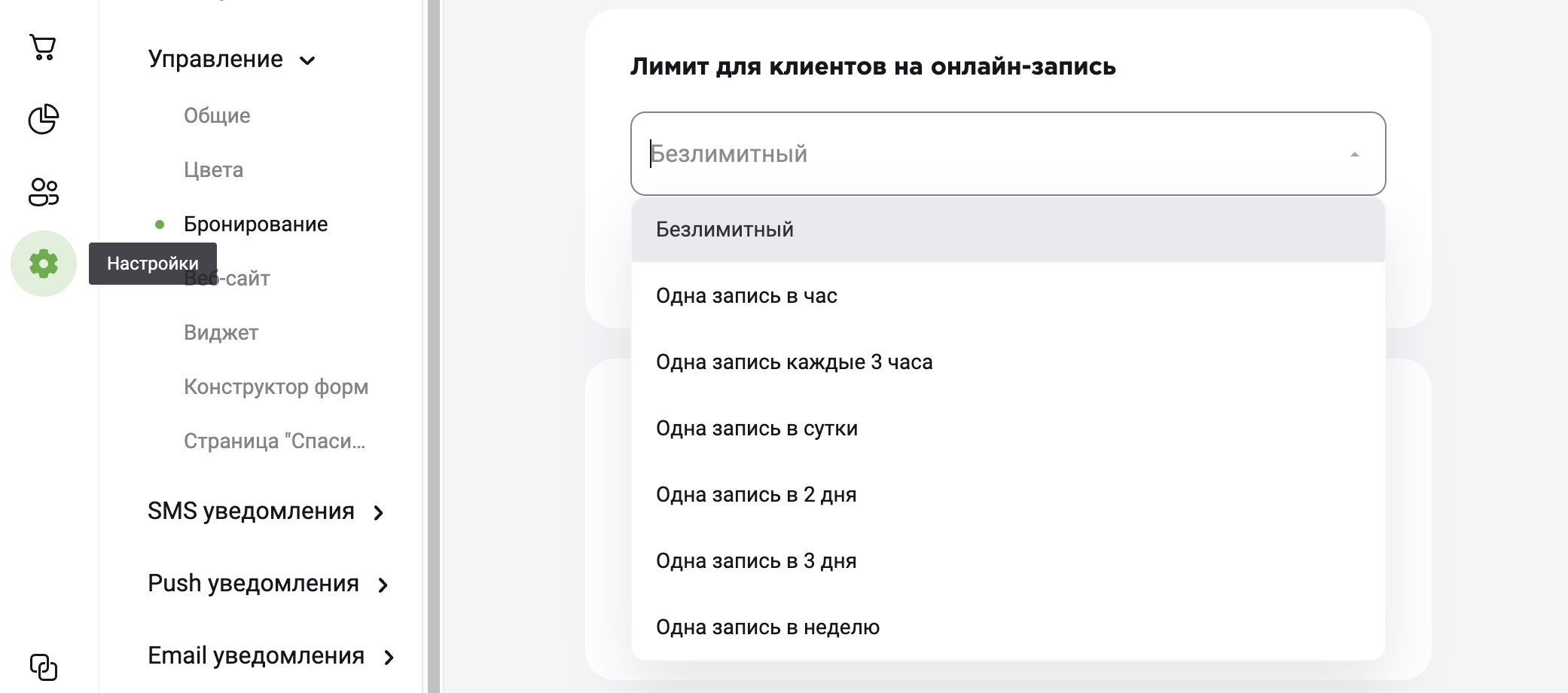
Task: Collapse the Управление section chevron
Action: coord(307,60)
